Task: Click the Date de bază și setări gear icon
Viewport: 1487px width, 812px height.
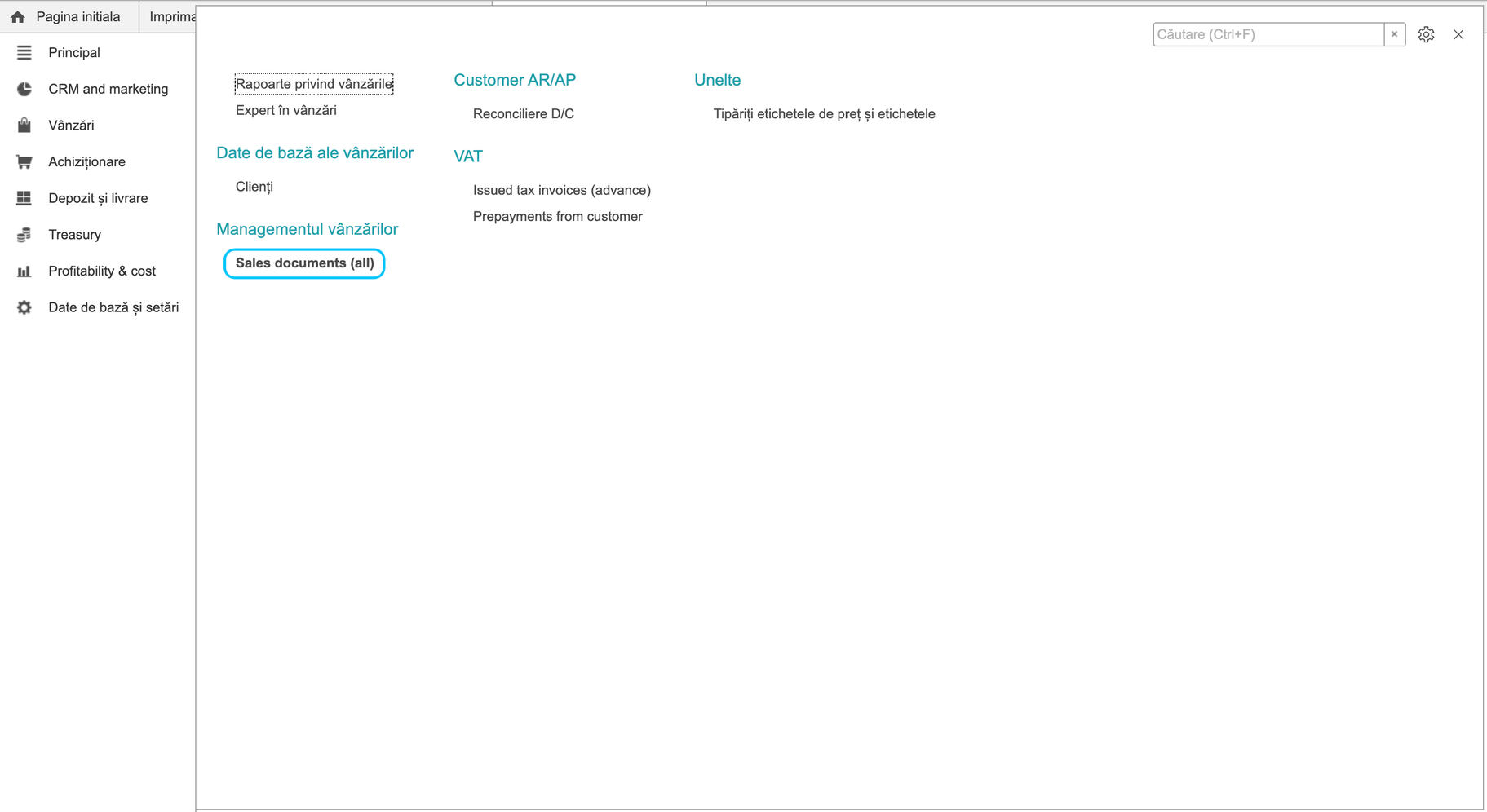Action: coord(24,307)
